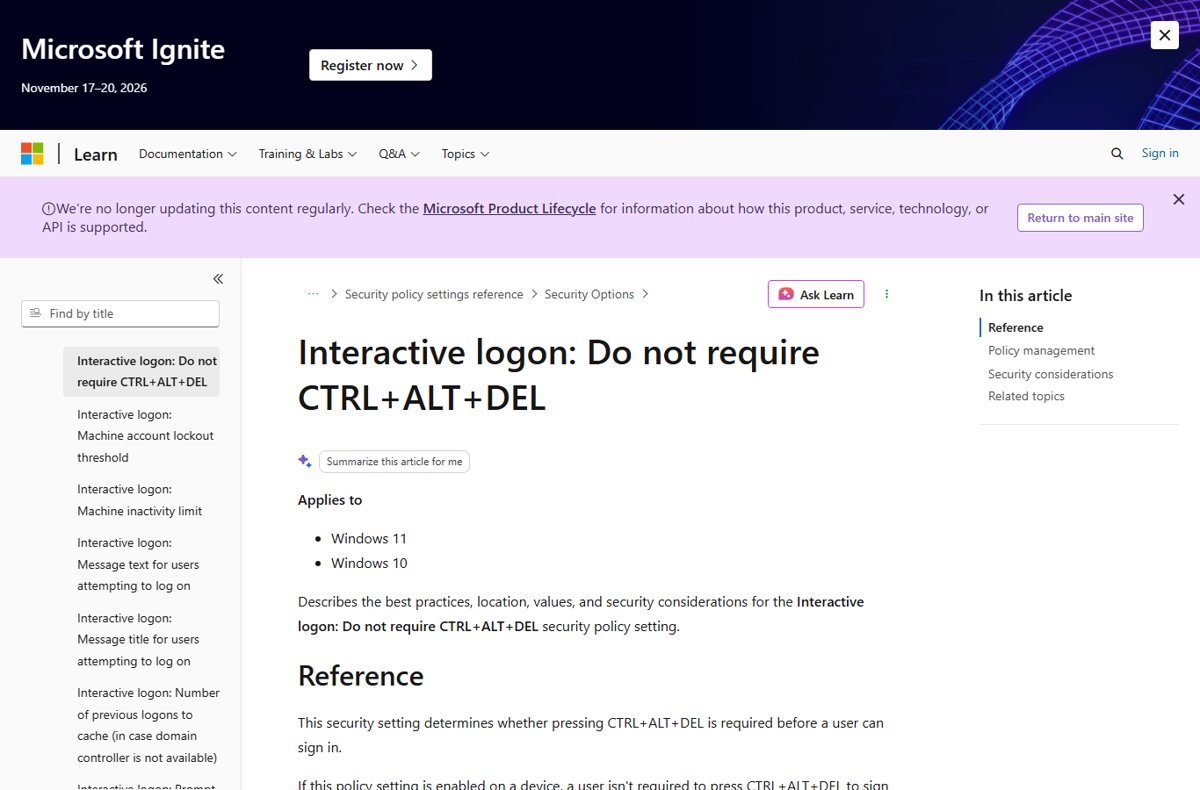Open the Security Options breadcrumb
The width and height of the screenshot is (1200, 790).
coord(589,294)
